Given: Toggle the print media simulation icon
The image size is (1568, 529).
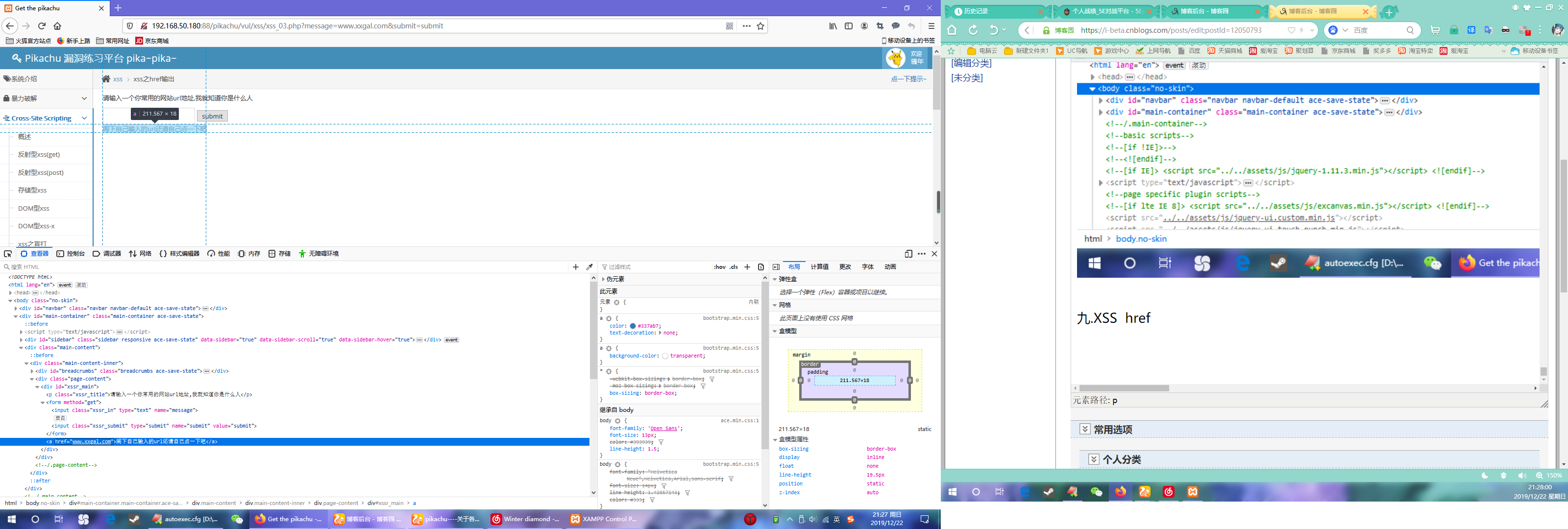Looking at the screenshot, I should click(761, 266).
